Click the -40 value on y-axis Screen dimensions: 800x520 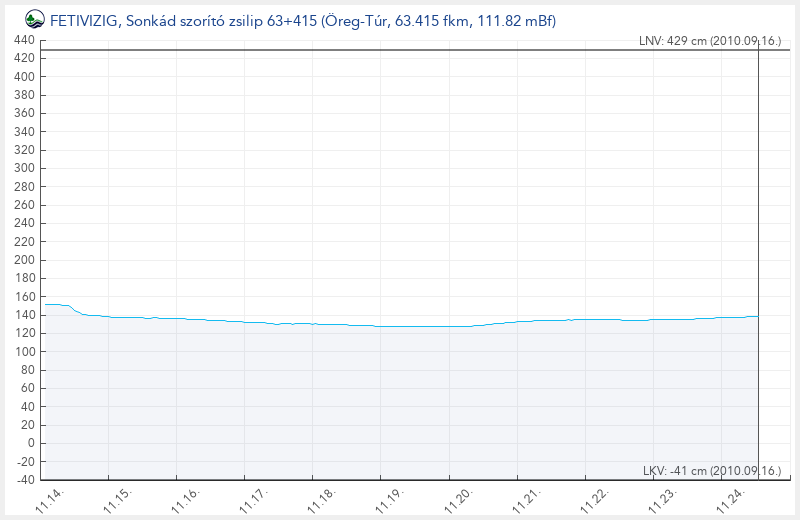click(x=25, y=480)
